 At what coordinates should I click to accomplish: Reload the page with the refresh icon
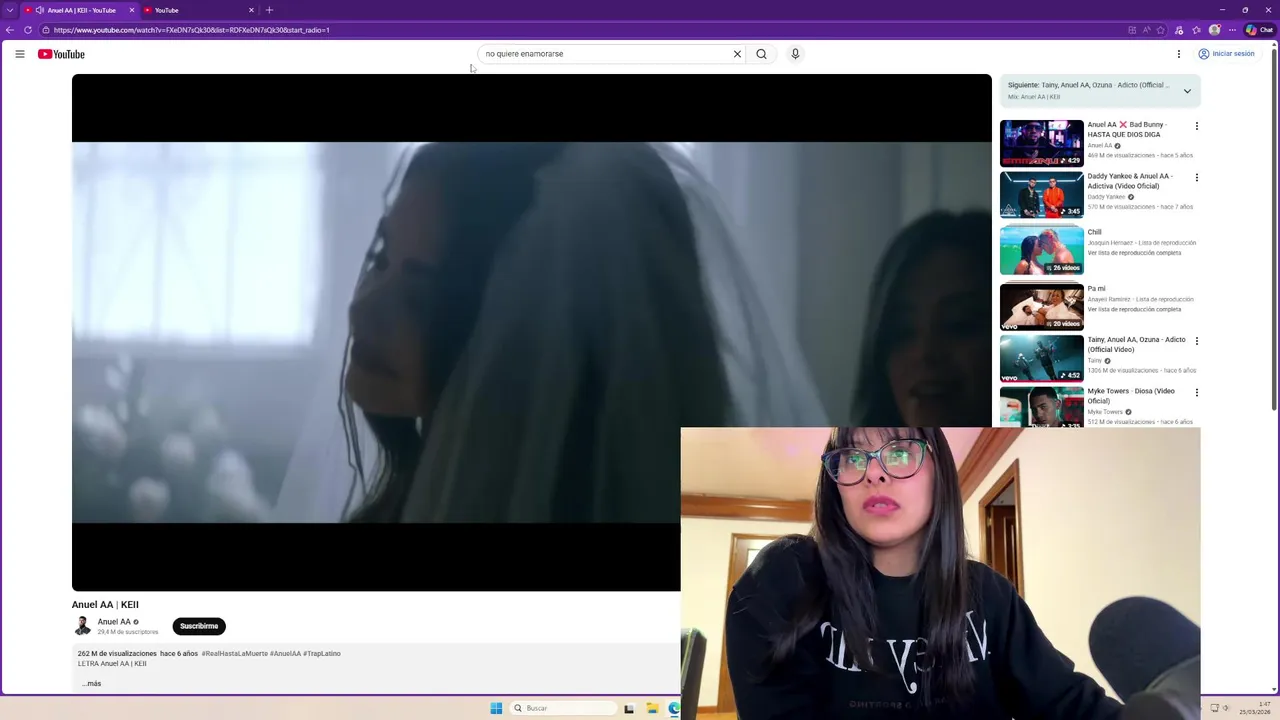(28, 30)
